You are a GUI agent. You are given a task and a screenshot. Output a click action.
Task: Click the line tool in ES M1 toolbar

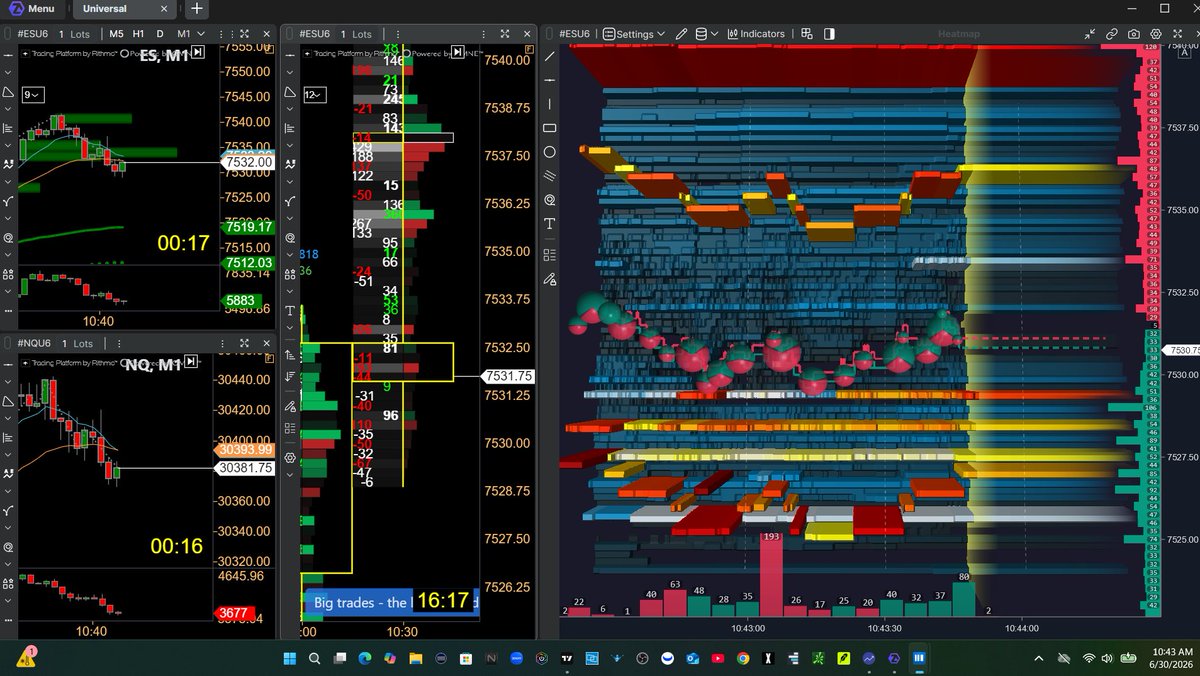pos(8,55)
